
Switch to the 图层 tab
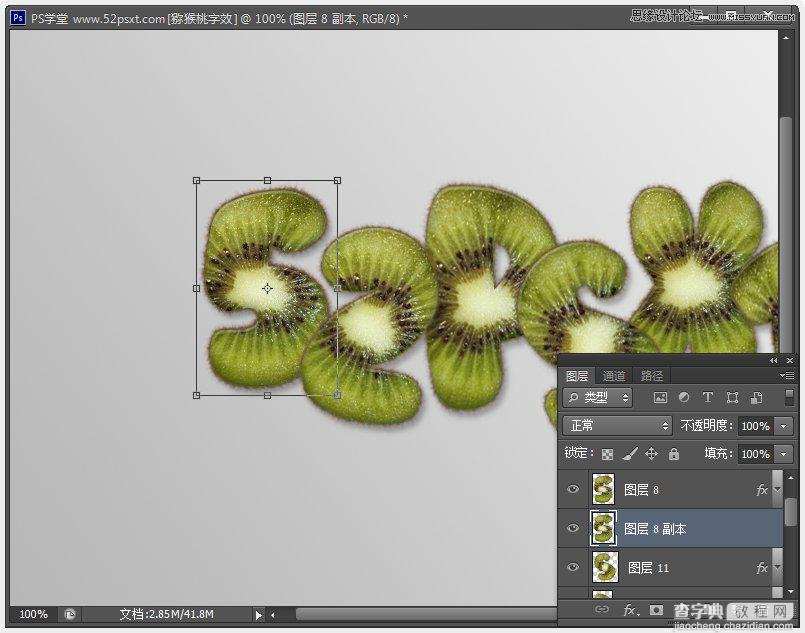tap(577, 376)
